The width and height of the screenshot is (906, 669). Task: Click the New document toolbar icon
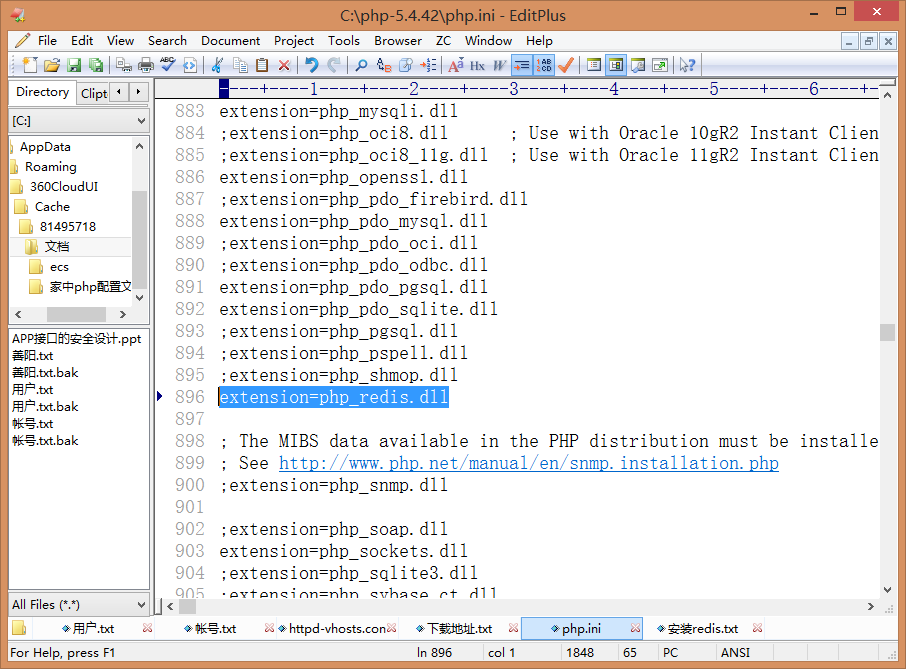pyautogui.click(x=29, y=65)
